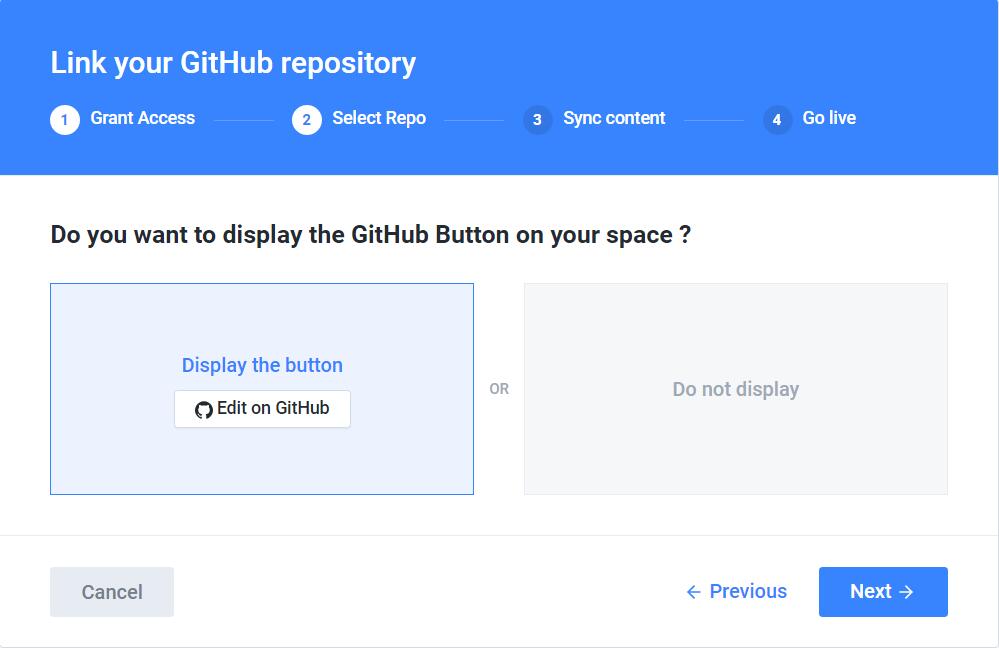
Task: Click the Edit on GitHub button
Action: [261, 408]
